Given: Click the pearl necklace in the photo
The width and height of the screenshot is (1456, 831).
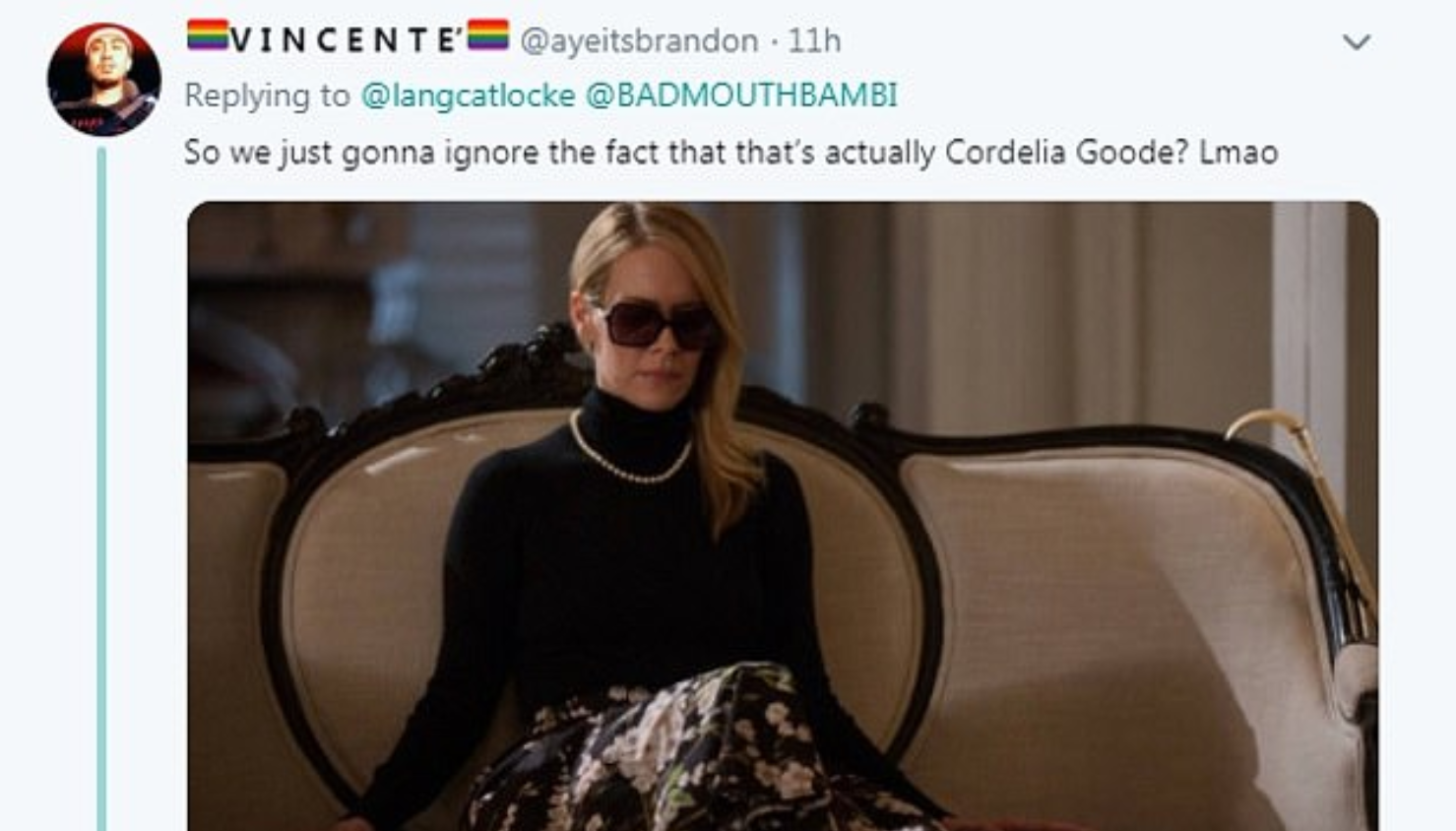Looking at the screenshot, I should coord(630,456).
